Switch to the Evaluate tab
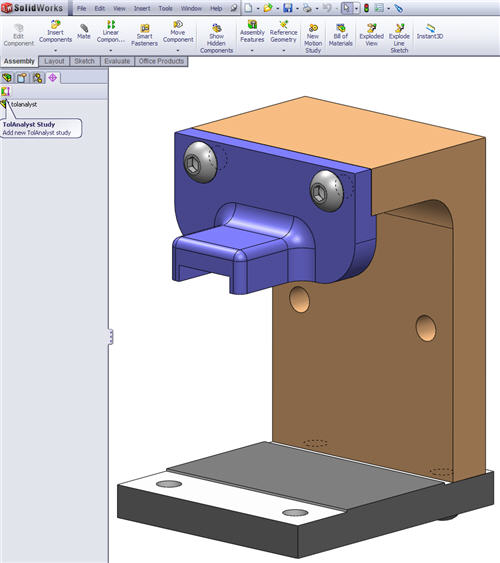Image resolution: width=500 pixels, height=563 pixels. click(117, 61)
